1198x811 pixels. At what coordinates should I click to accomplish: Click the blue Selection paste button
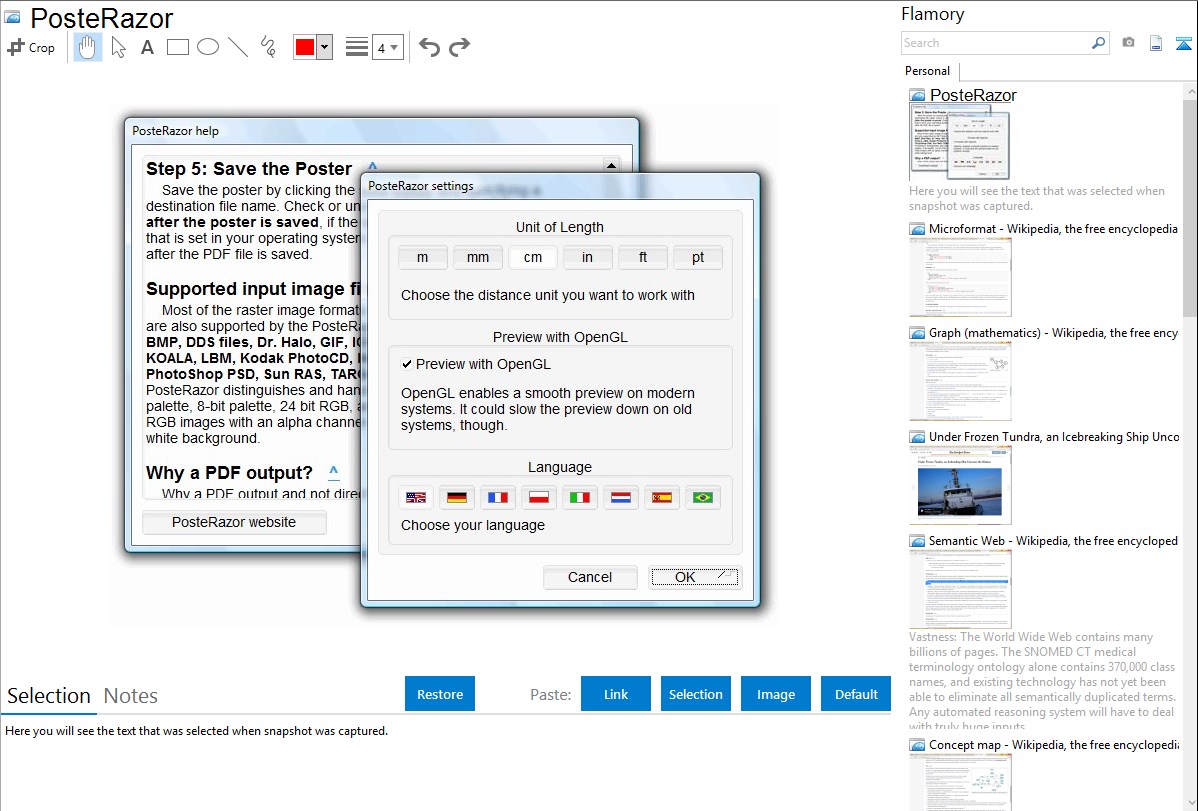point(695,694)
